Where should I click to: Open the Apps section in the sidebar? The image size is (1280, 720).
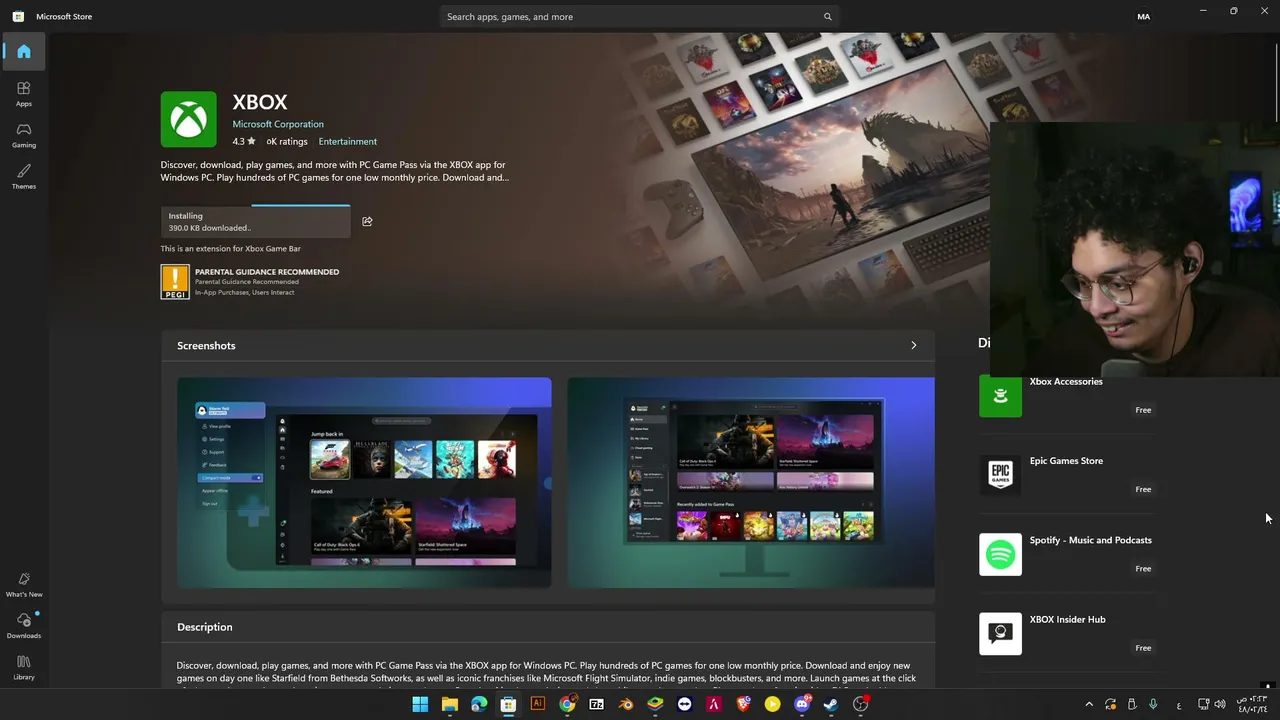(24, 93)
